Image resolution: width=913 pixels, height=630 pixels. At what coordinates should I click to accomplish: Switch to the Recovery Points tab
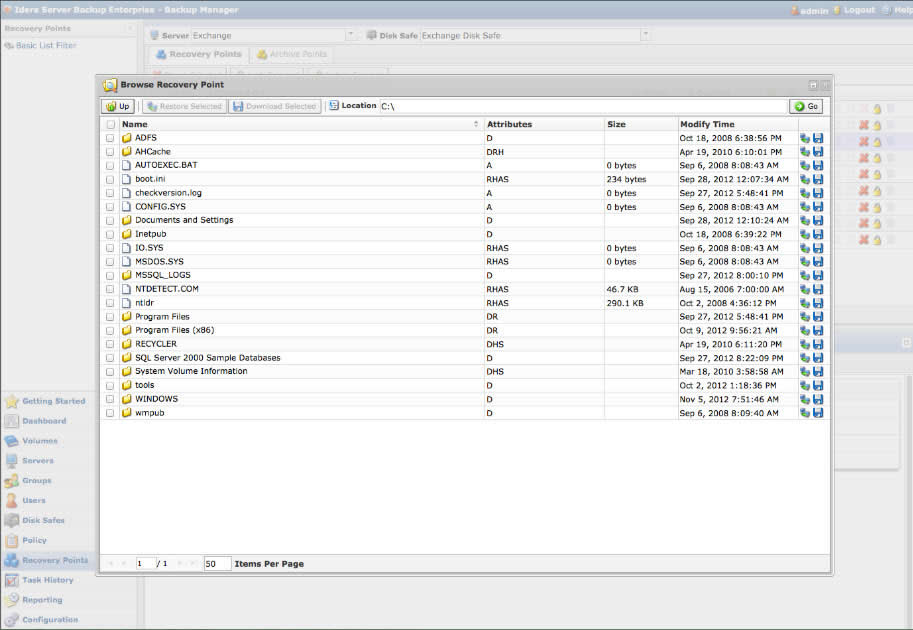(x=199, y=54)
